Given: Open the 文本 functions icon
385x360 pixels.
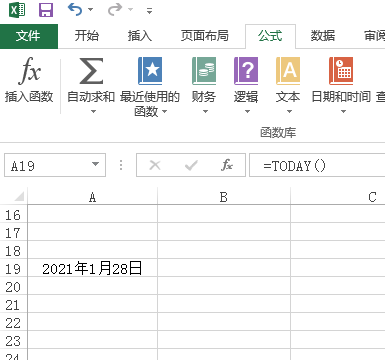Looking at the screenshot, I should click(288, 71).
